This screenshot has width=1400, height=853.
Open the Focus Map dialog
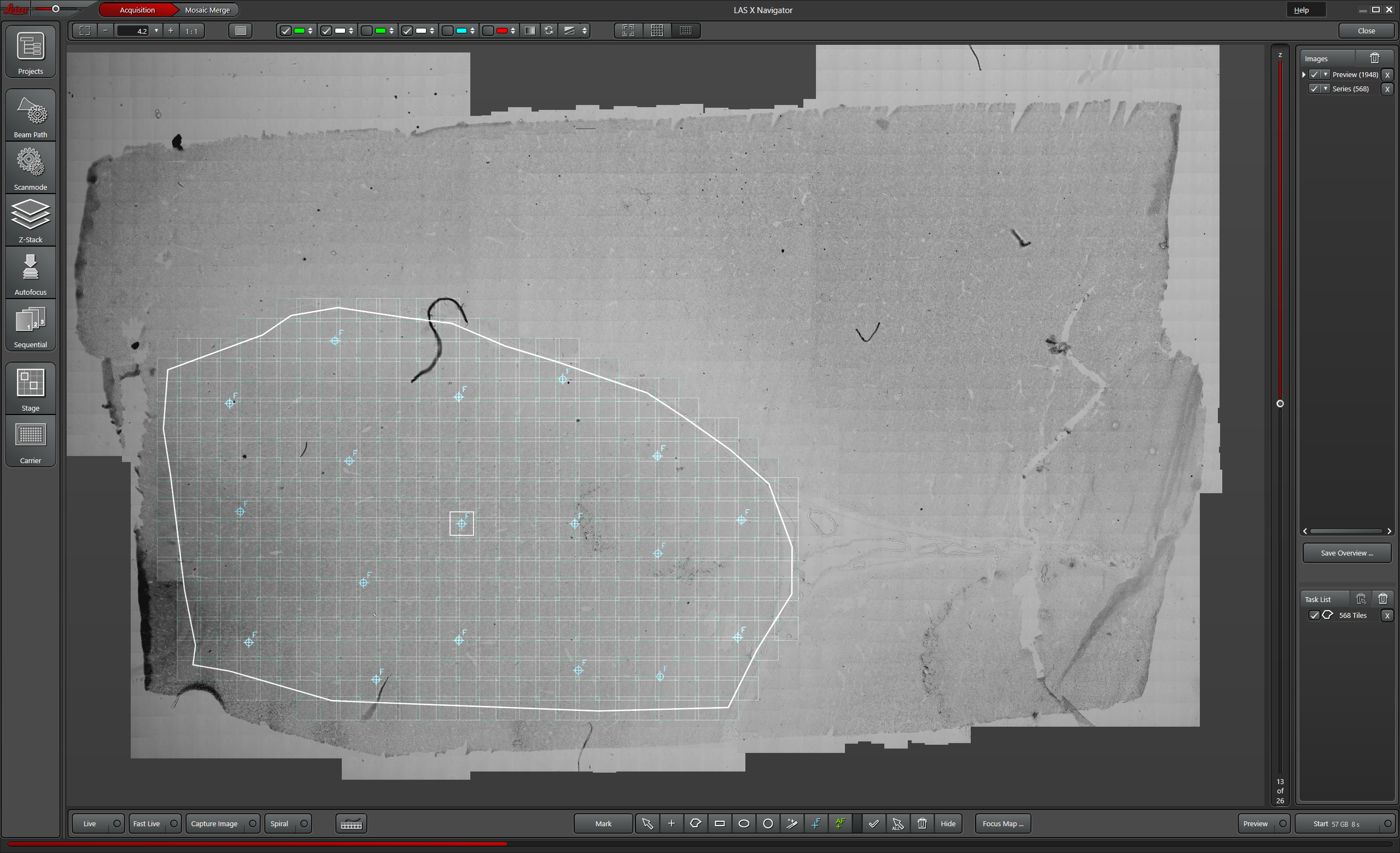click(1002, 823)
